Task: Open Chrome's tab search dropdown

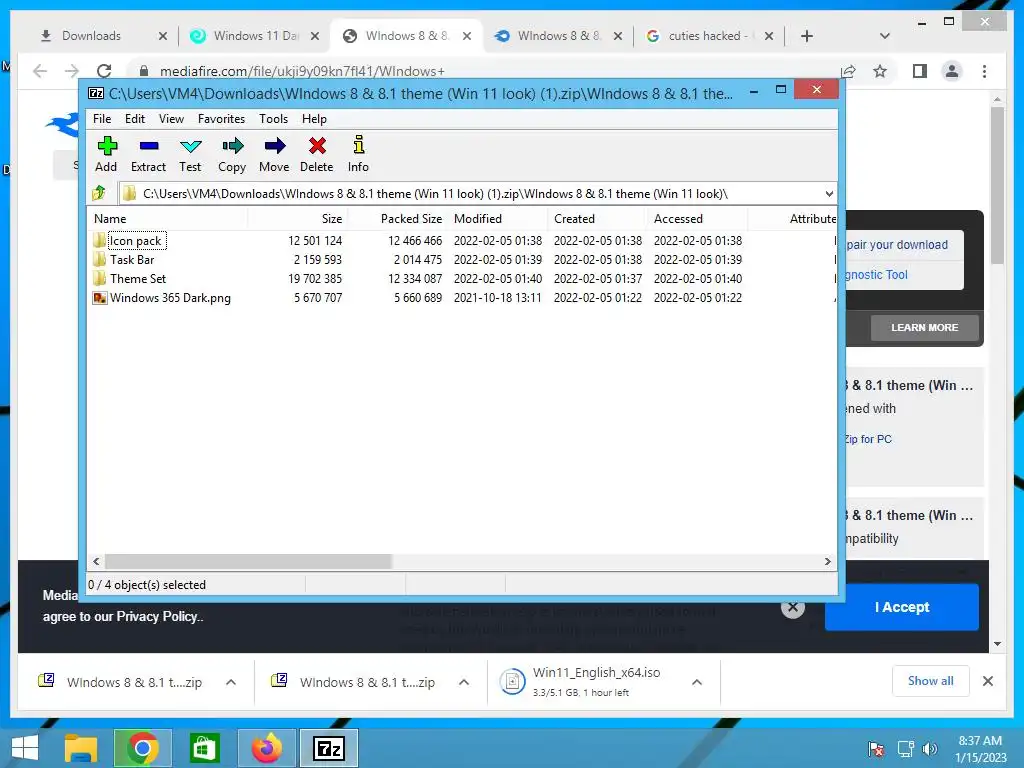Action: tap(884, 36)
